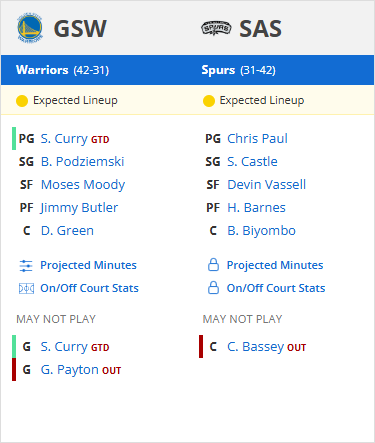Click the lock icon beside Spurs Projected Minutes
The height and width of the screenshot is (443, 375).
click(x=213, y=265)
